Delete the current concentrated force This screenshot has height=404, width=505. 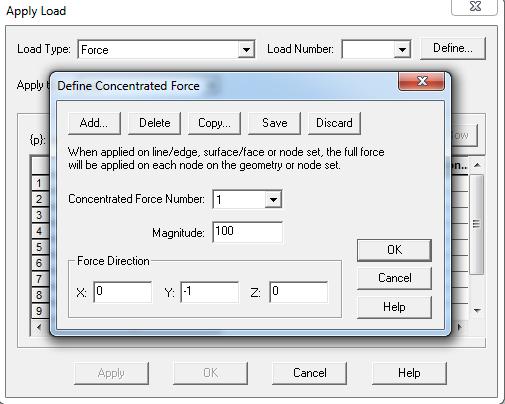pos(154,123)
